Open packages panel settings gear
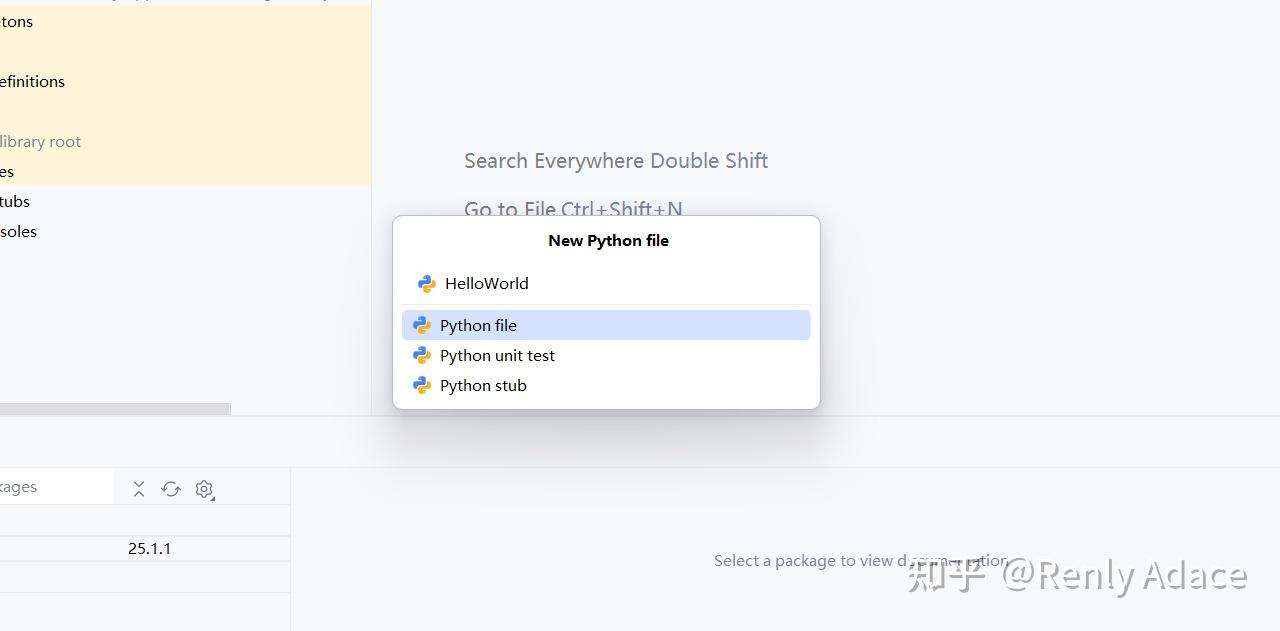Viewport: 1280px width, 631px height. tap(204, 488)
